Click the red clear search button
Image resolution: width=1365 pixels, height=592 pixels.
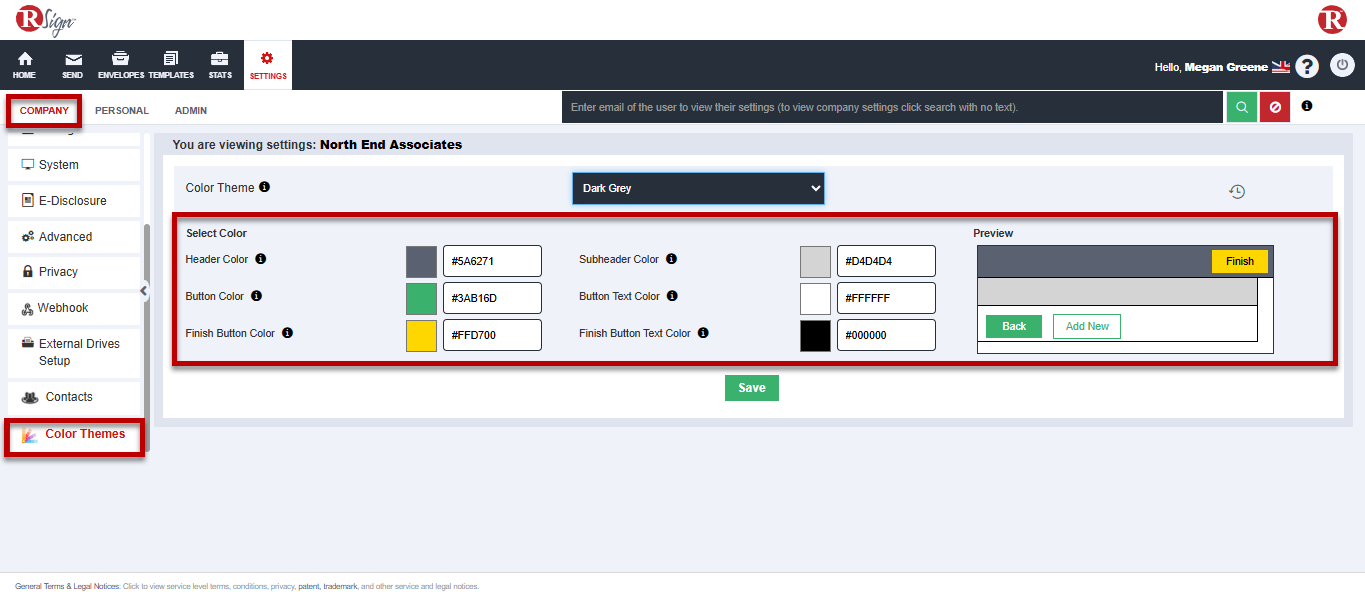(1274, 107)
